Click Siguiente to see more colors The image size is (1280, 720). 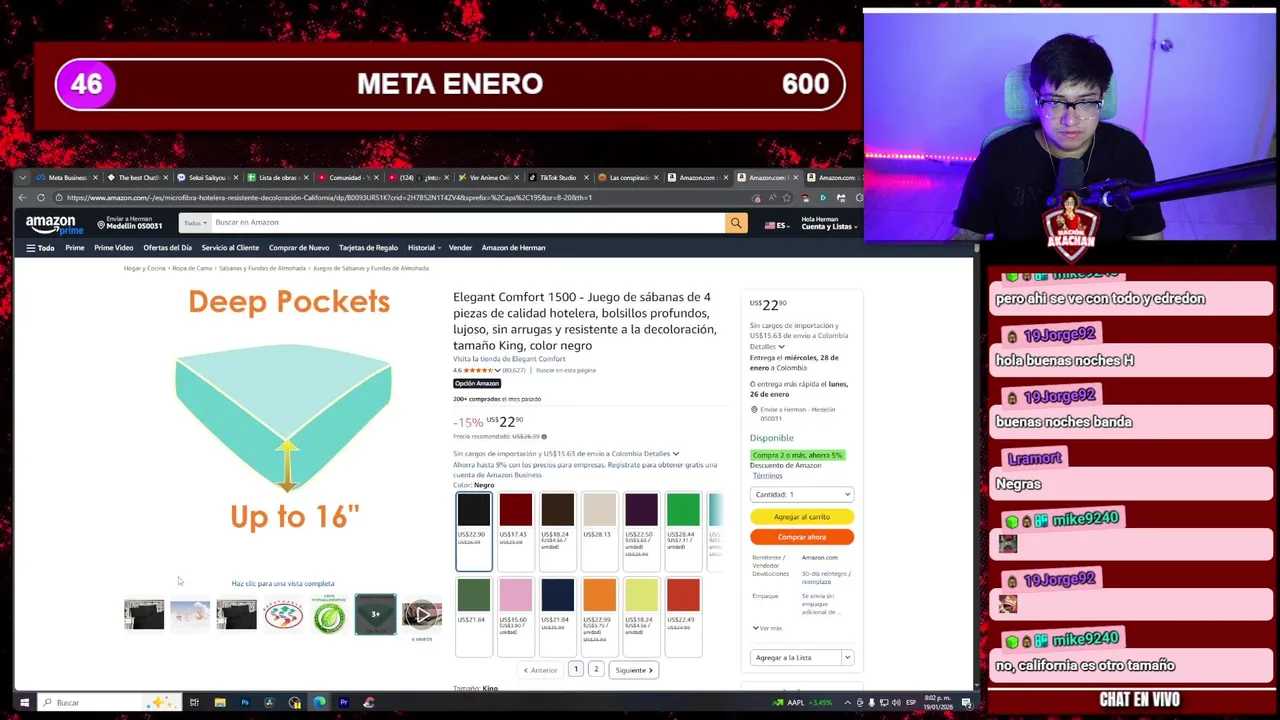tap(634, 670)
